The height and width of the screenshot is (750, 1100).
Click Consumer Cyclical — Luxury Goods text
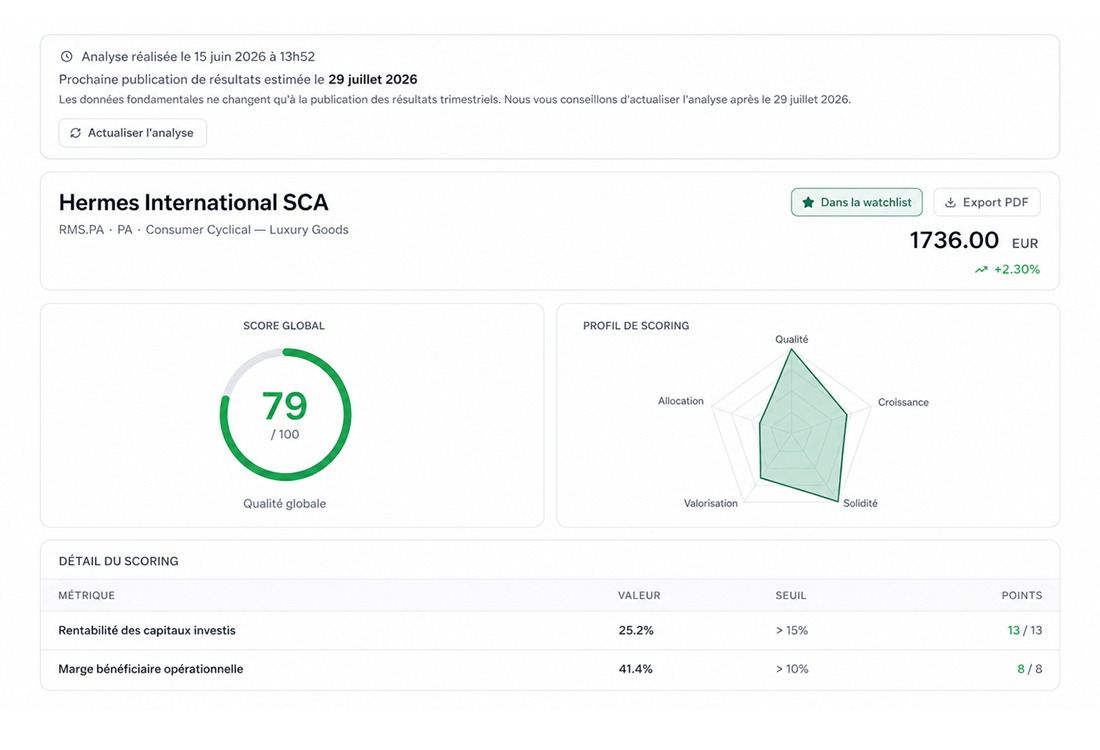(247, 229)
